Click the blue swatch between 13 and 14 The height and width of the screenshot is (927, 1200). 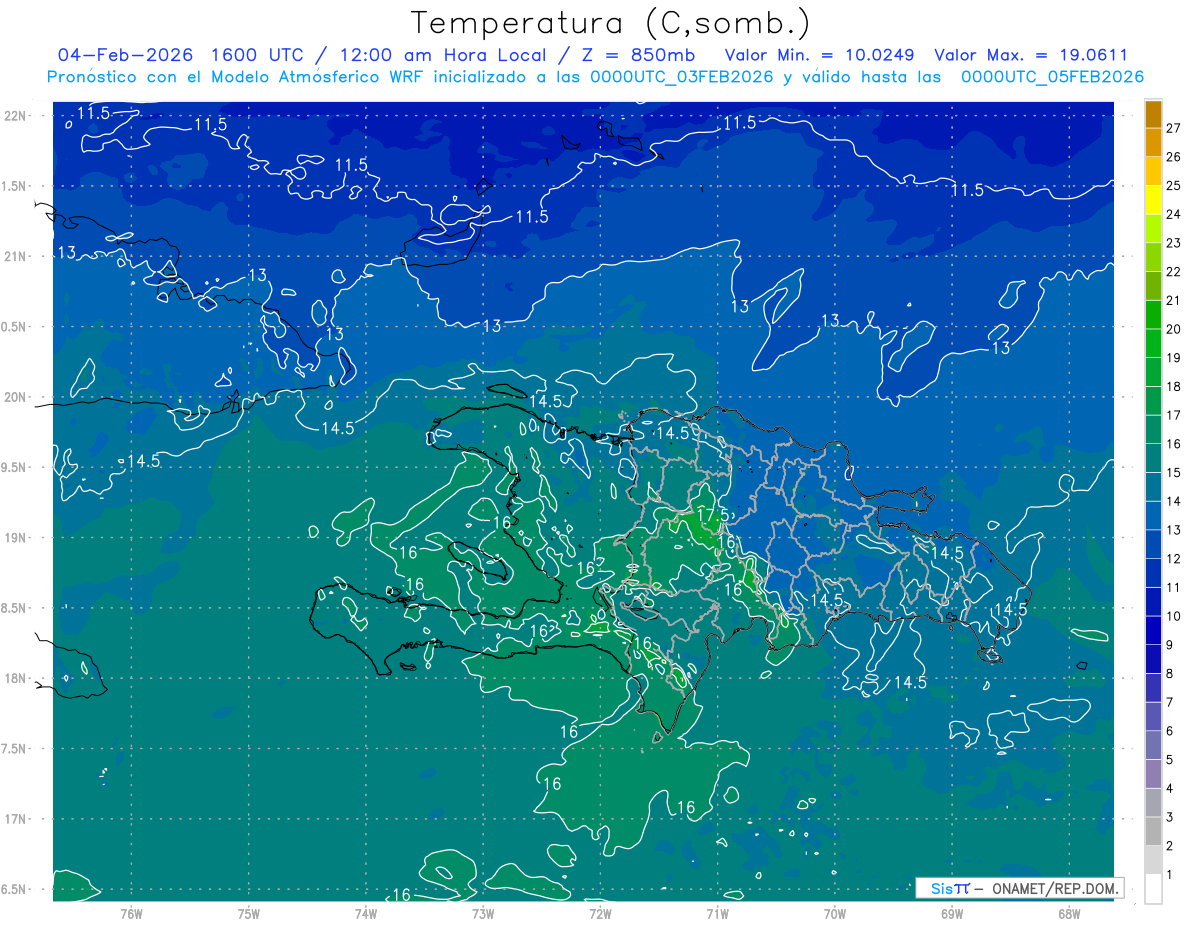coord(1153,516)
